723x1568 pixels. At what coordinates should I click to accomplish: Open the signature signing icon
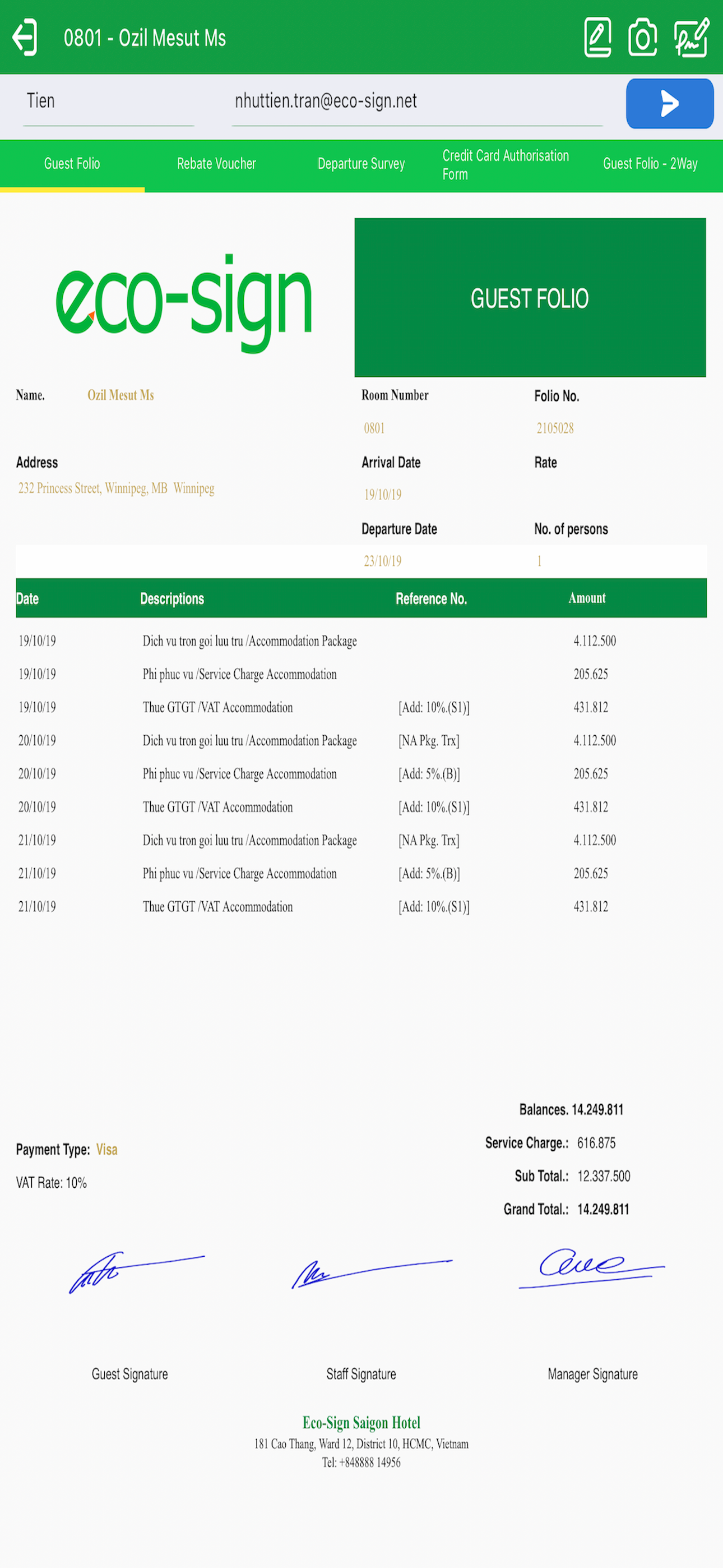coord(692,38)
